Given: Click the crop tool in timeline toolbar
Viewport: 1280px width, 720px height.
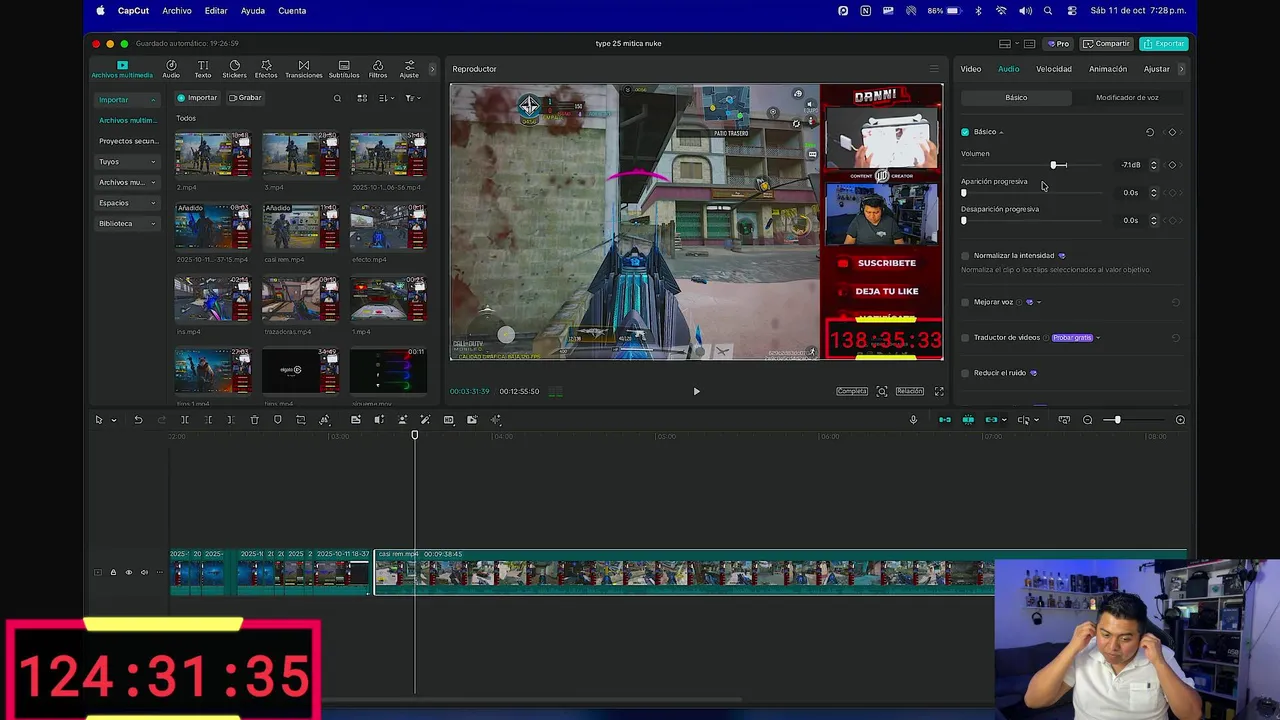Looking at the screenshot, I should click(301, 420).
